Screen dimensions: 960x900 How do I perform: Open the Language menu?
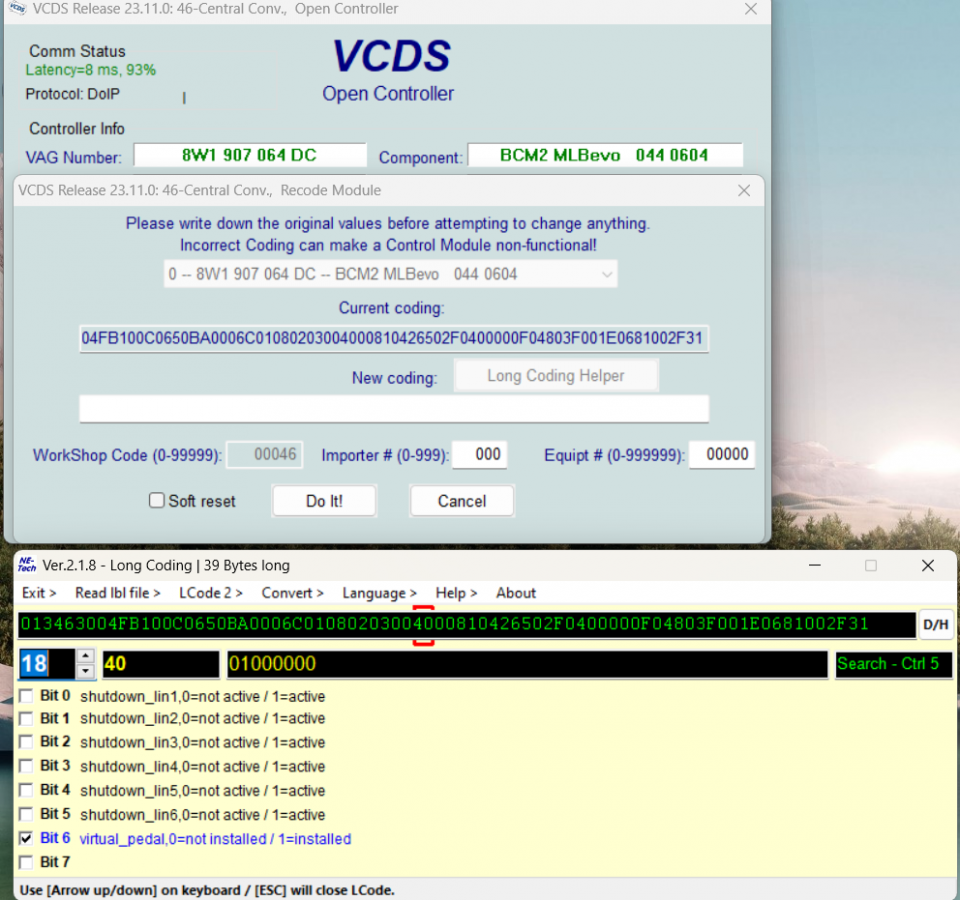click(379, 593)
